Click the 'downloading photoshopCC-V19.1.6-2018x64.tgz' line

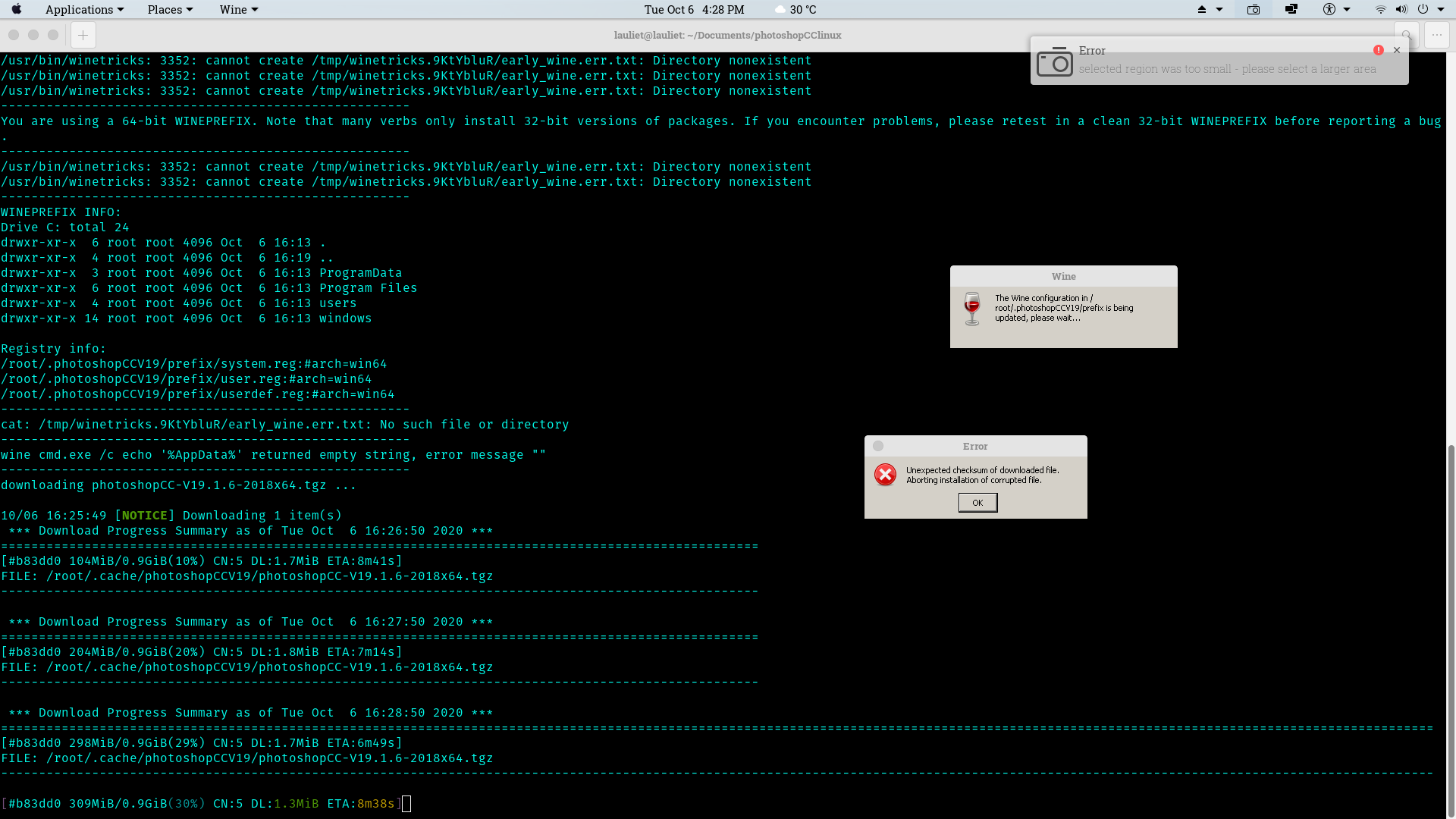178,485
